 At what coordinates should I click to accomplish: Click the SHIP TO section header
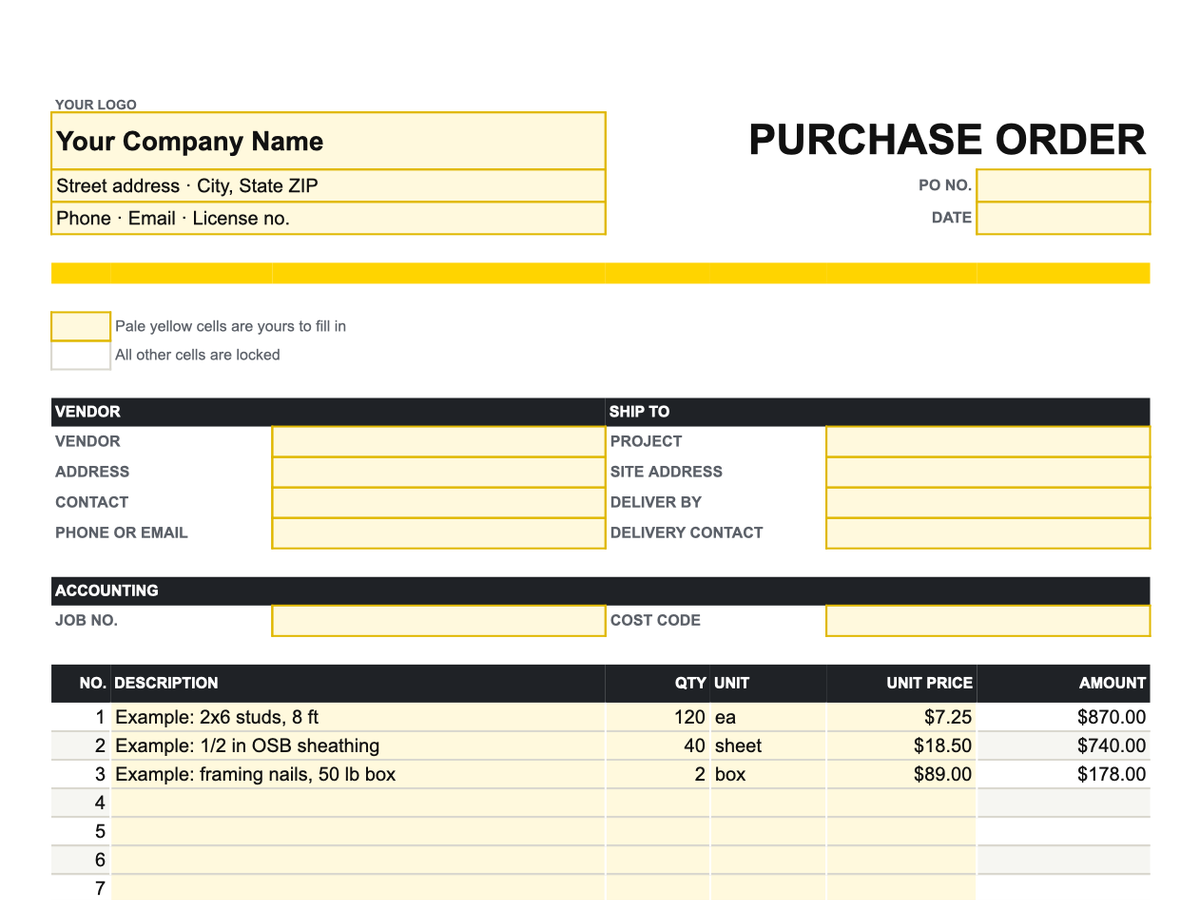878,412
